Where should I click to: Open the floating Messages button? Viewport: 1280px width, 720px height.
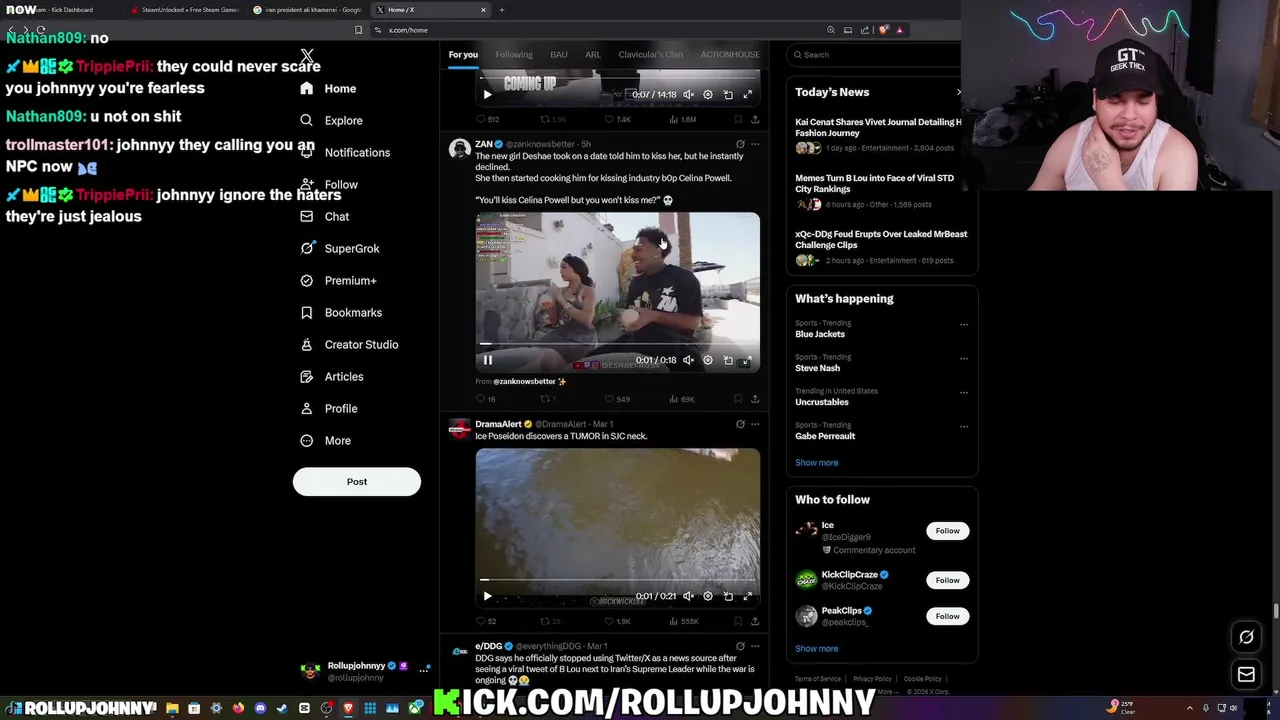point(1246,675)
